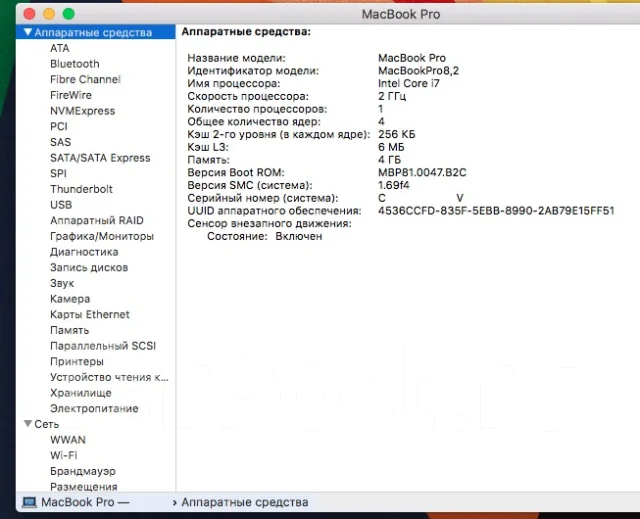
Task: Select Wi-Fi in the network list
Action: pyautogui.click(x=64, y=455)
